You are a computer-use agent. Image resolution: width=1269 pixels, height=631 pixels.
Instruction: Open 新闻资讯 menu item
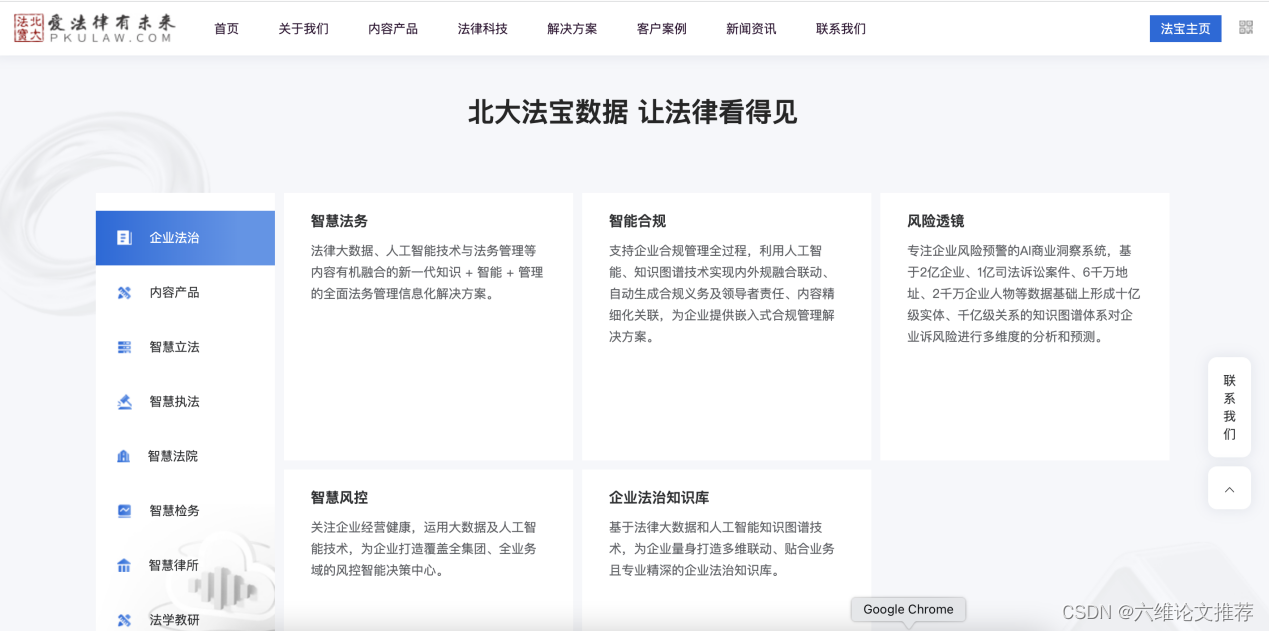(x=751, y=29)
